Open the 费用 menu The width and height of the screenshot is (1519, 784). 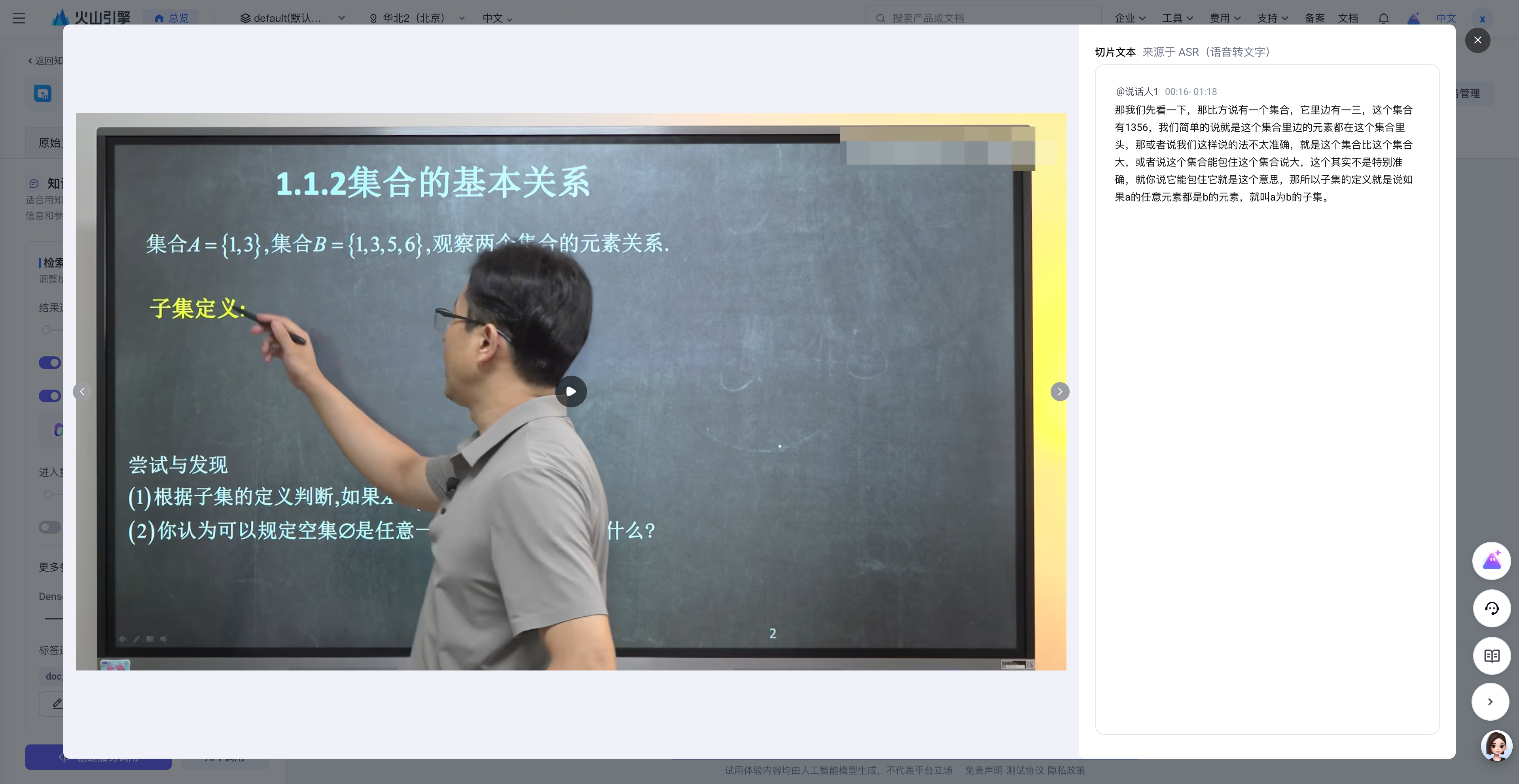pos(1225,18)
